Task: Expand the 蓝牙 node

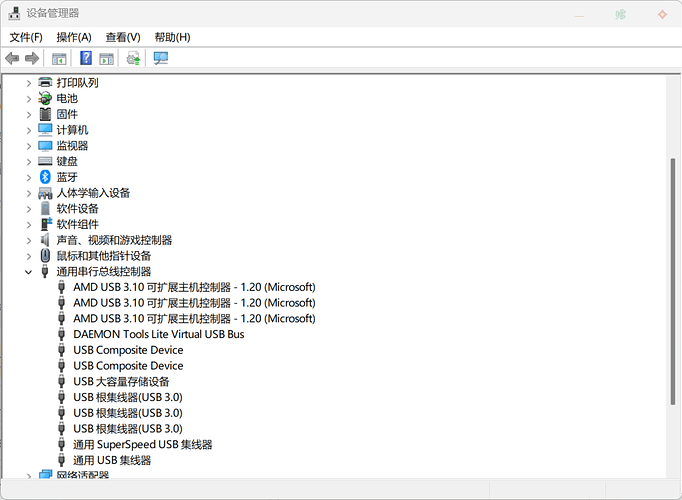Action: pos(29,177)
